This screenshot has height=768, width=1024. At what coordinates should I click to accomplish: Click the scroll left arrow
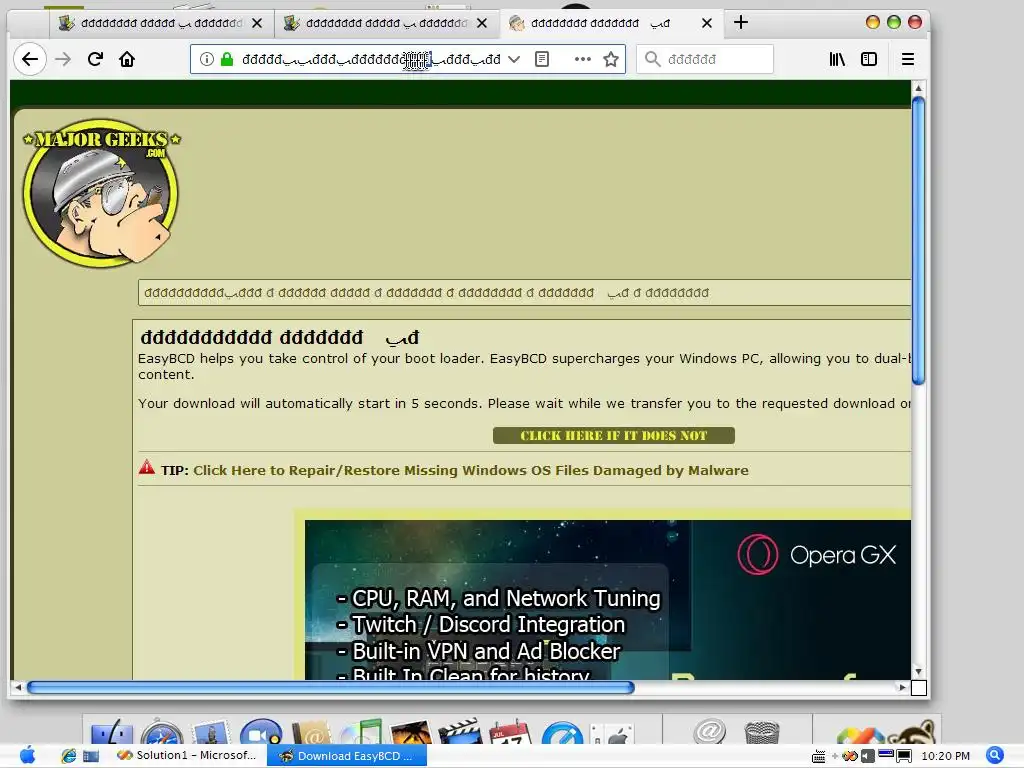[x=18, y=687]
